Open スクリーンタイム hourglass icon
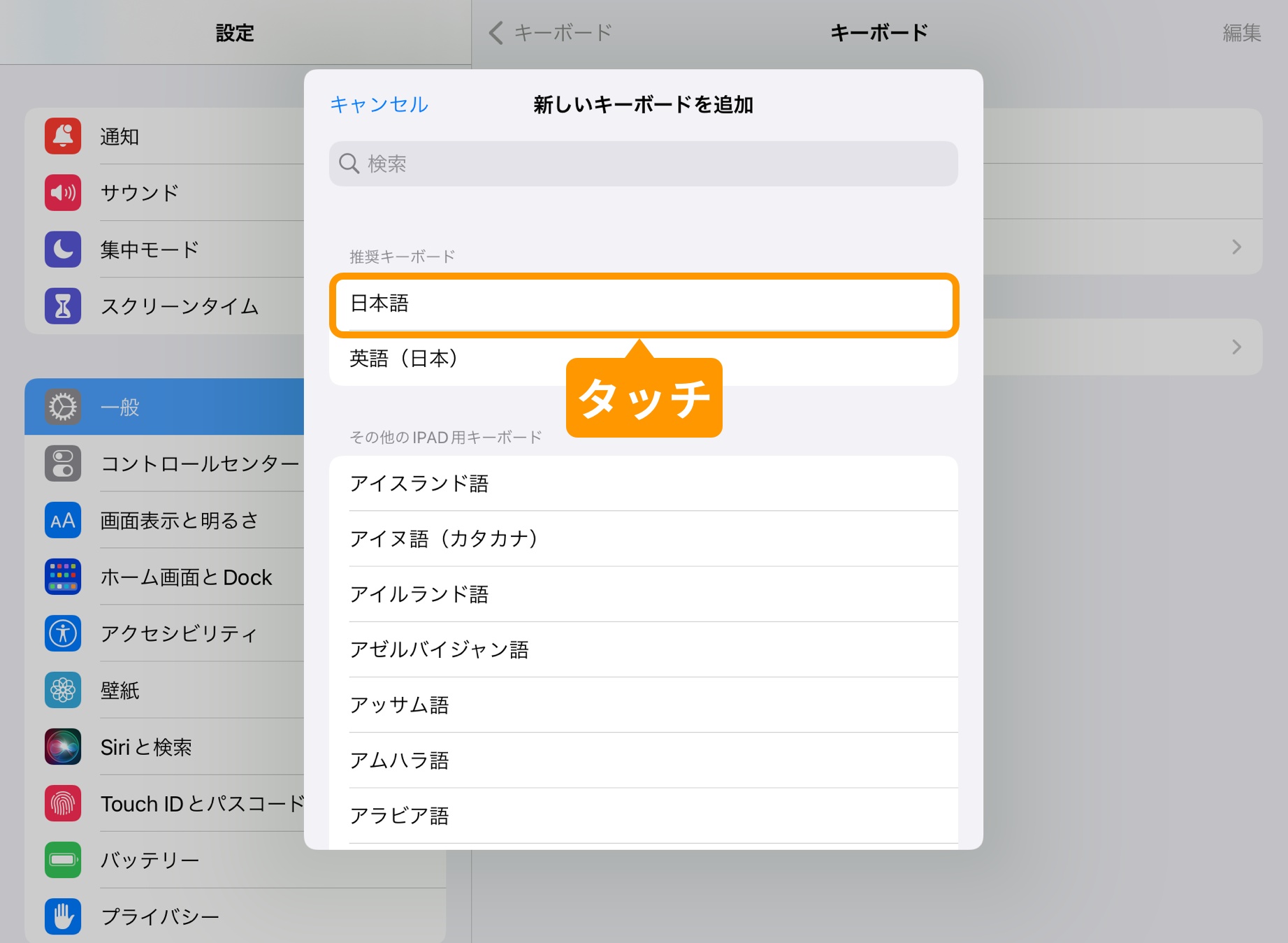This screenshot has height=943, width=1288. 62,306
